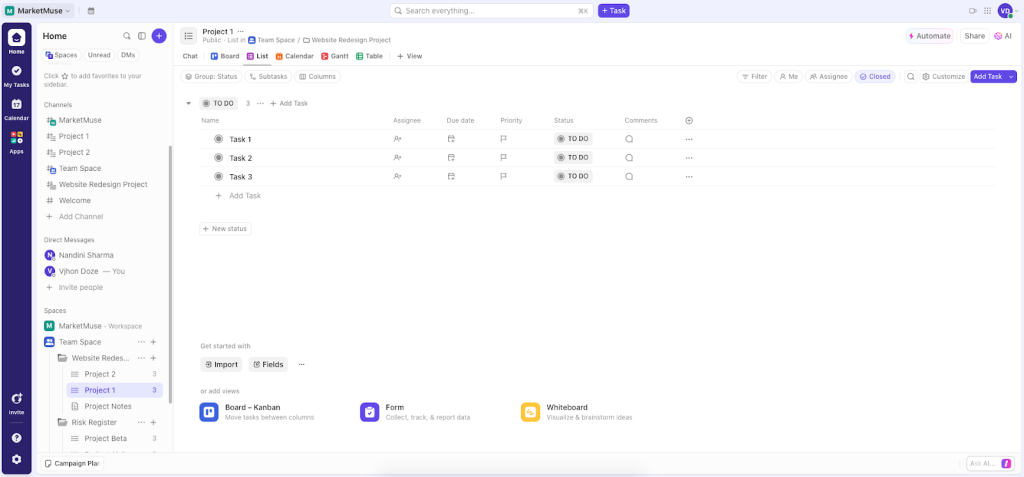Add the Board – Kanban view
1024x477 pixels.
tap(257, 412)
